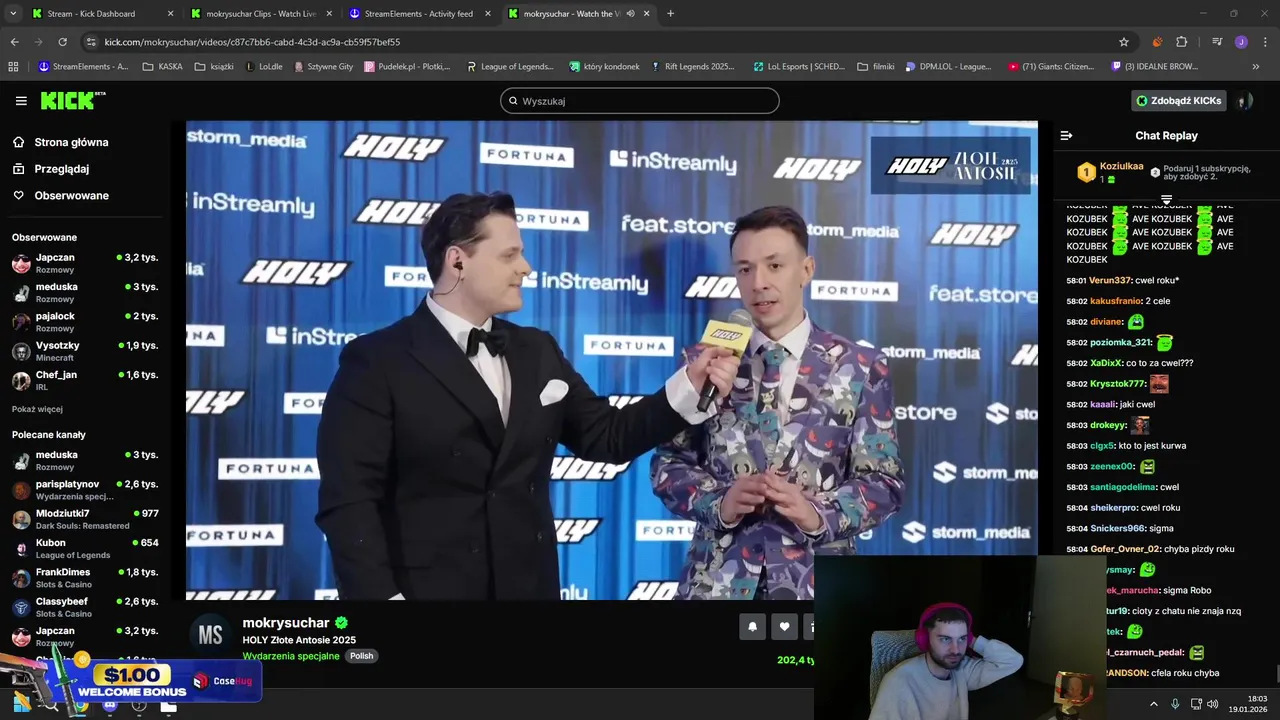Click the Polish language tag
Screen dimensions: 1280x720
point(361,656)
